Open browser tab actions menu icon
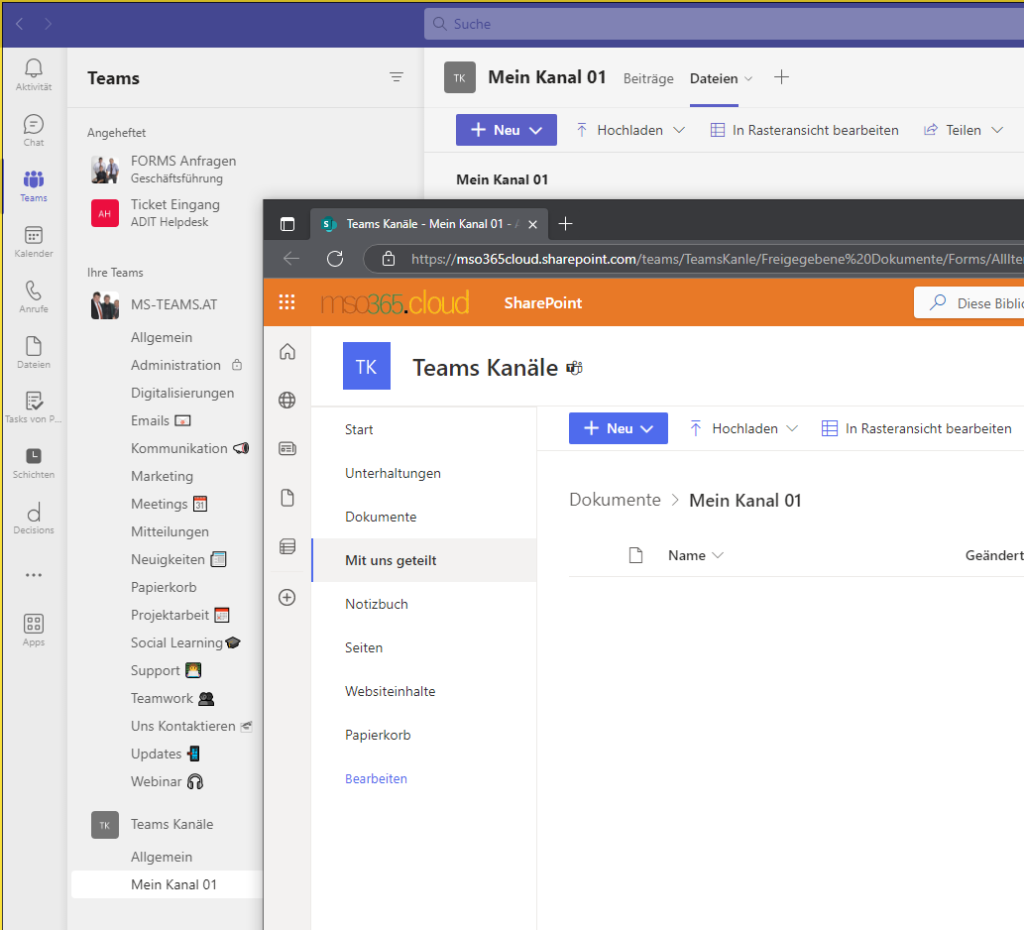 click(x=287, y=224)
